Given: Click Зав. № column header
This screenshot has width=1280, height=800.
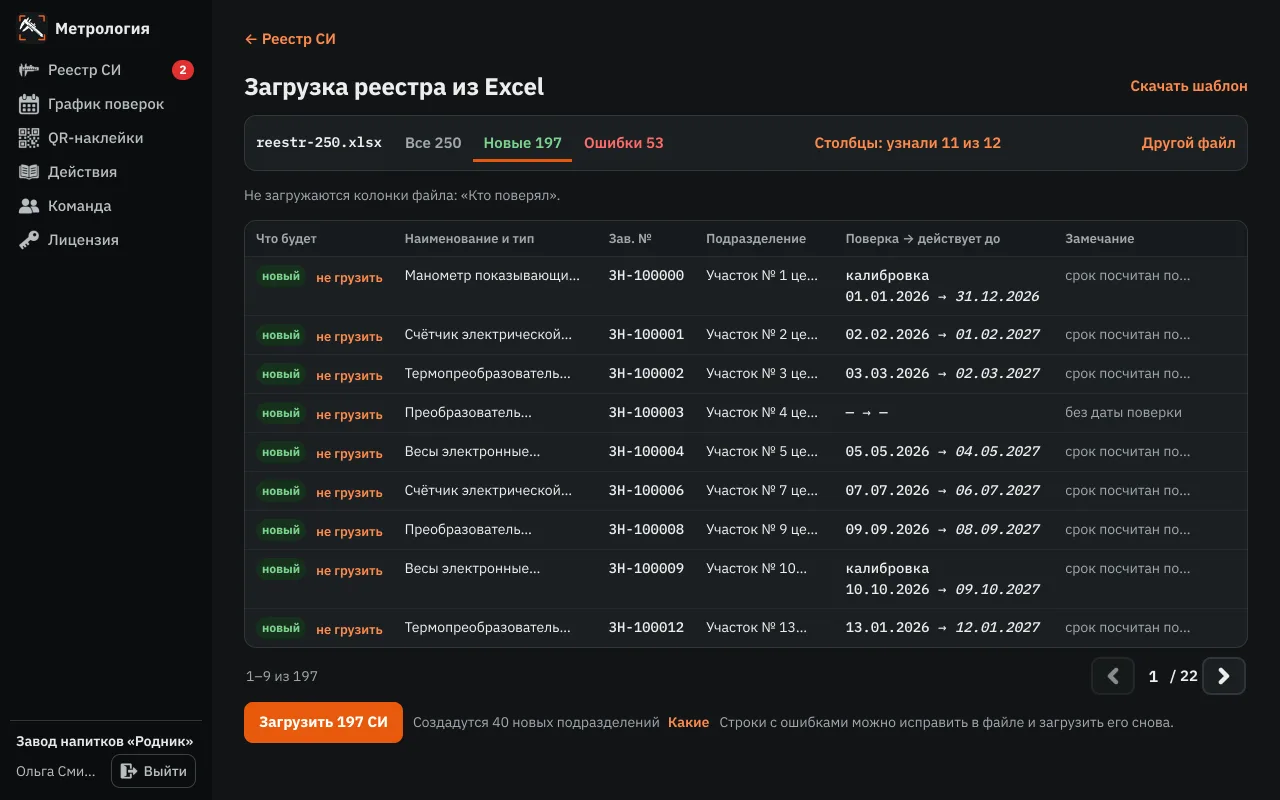Looking at the screenshot, I should (x=630, y=239).
